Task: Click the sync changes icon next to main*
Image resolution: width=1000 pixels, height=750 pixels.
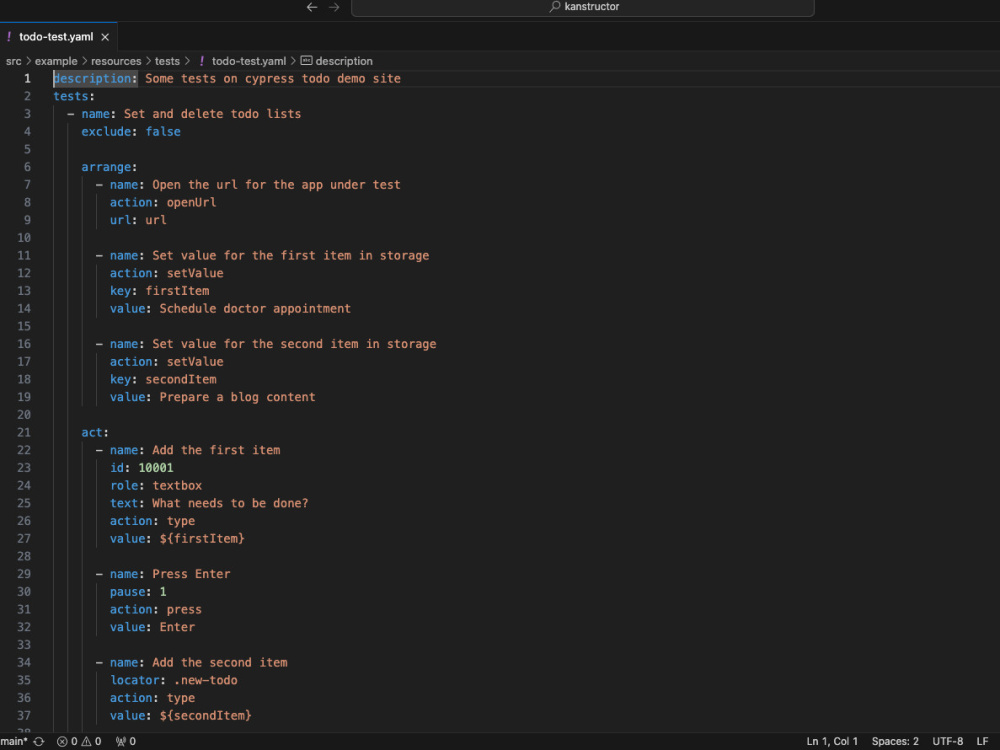Action: click(x=39, y=741)
